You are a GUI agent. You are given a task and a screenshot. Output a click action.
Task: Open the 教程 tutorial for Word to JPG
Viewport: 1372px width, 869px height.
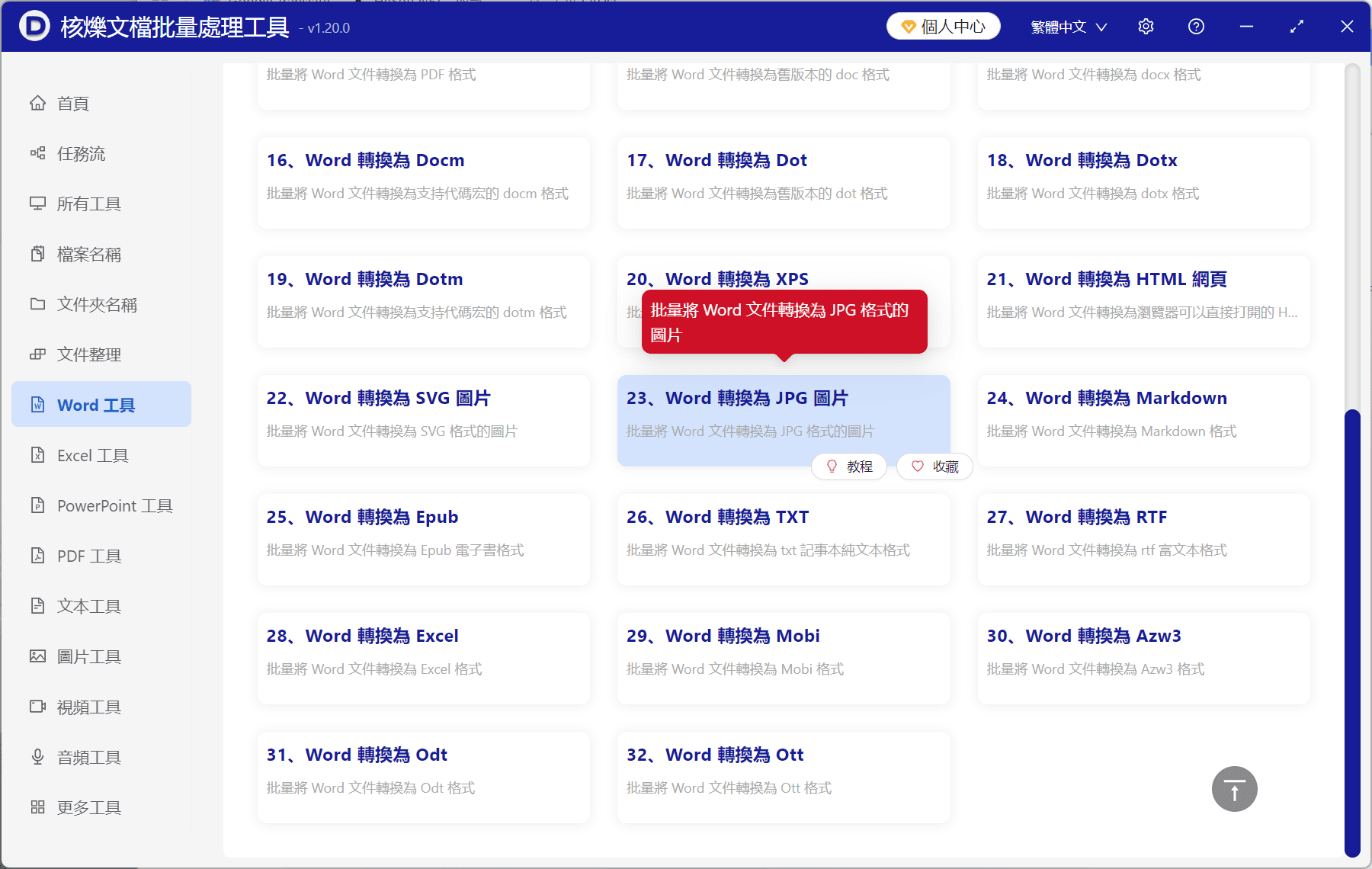click(849, 467)
